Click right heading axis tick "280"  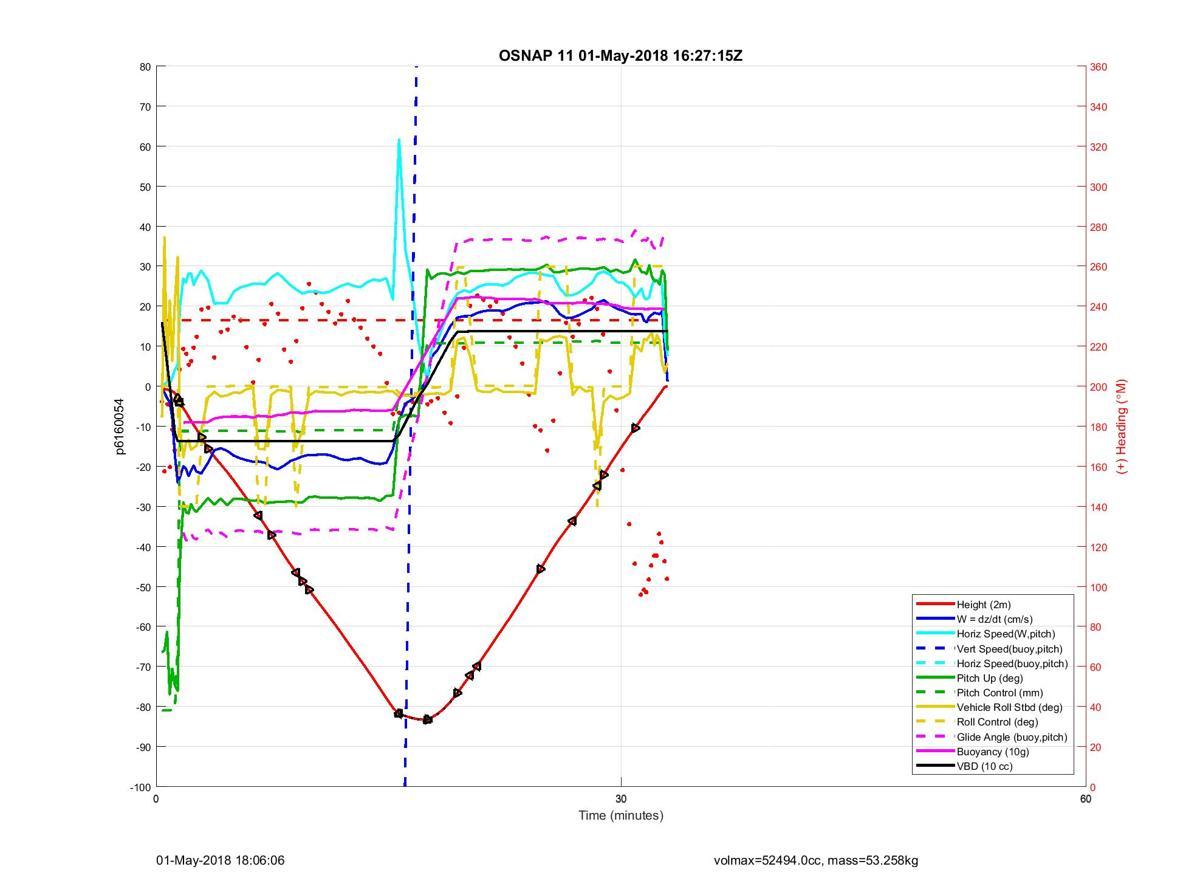point(1098,227)
